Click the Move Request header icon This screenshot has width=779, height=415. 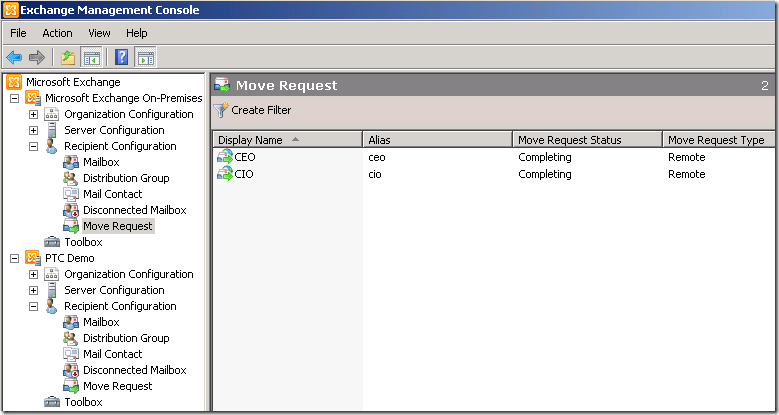(x=222, y=85)
